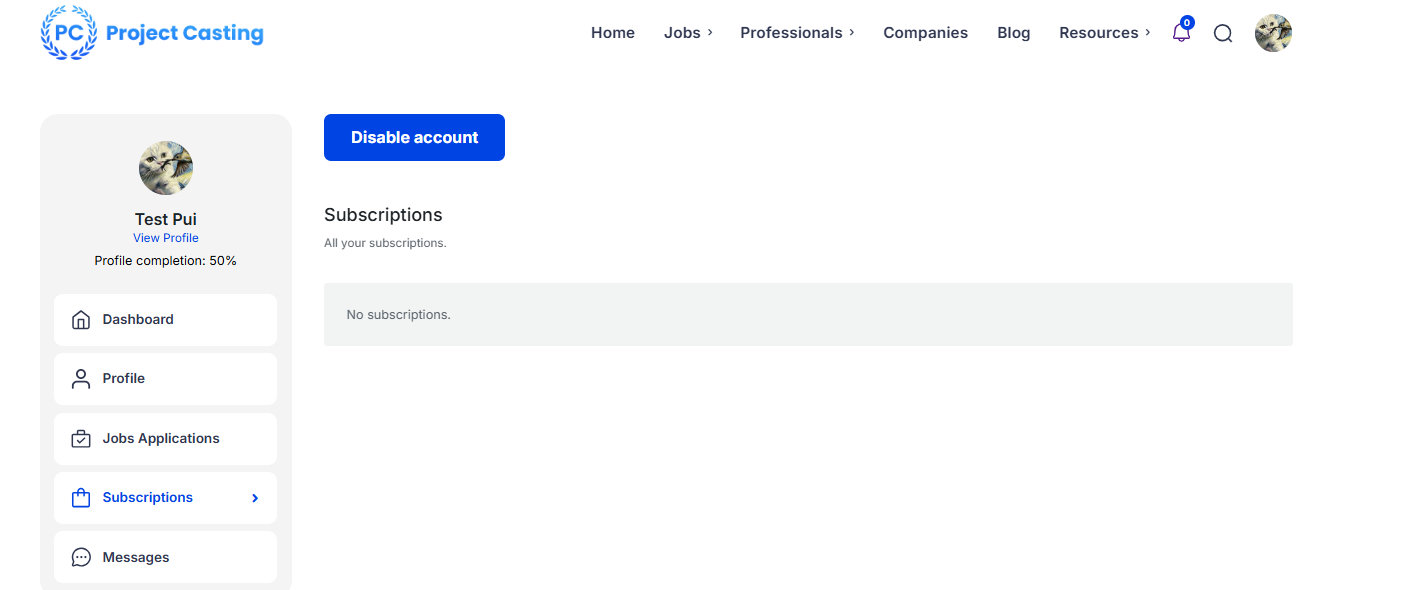The width and height of the screenshot is (1417, 590).
Task: Click the Jobs Applications briefcase icon
Action: (x=81, y=439)
